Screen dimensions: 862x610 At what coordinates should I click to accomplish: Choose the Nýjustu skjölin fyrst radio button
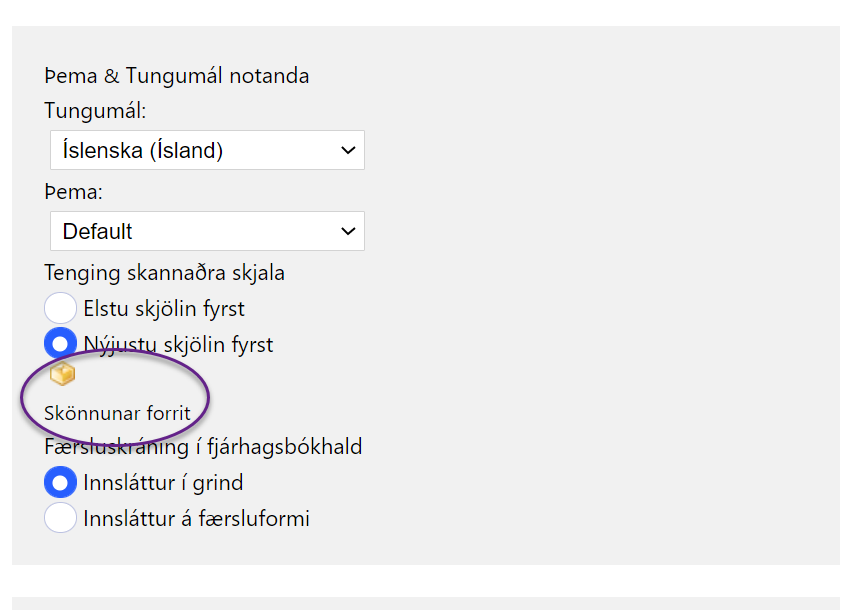[61, 344]
